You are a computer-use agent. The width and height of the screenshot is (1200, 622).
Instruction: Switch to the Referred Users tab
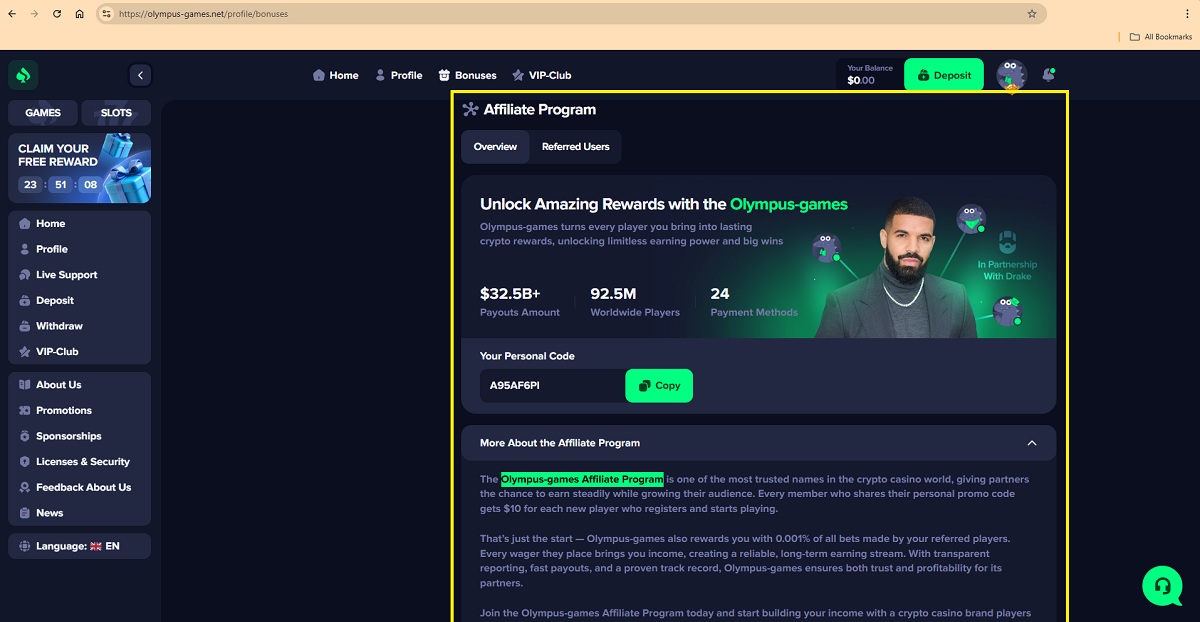(575, 147)
